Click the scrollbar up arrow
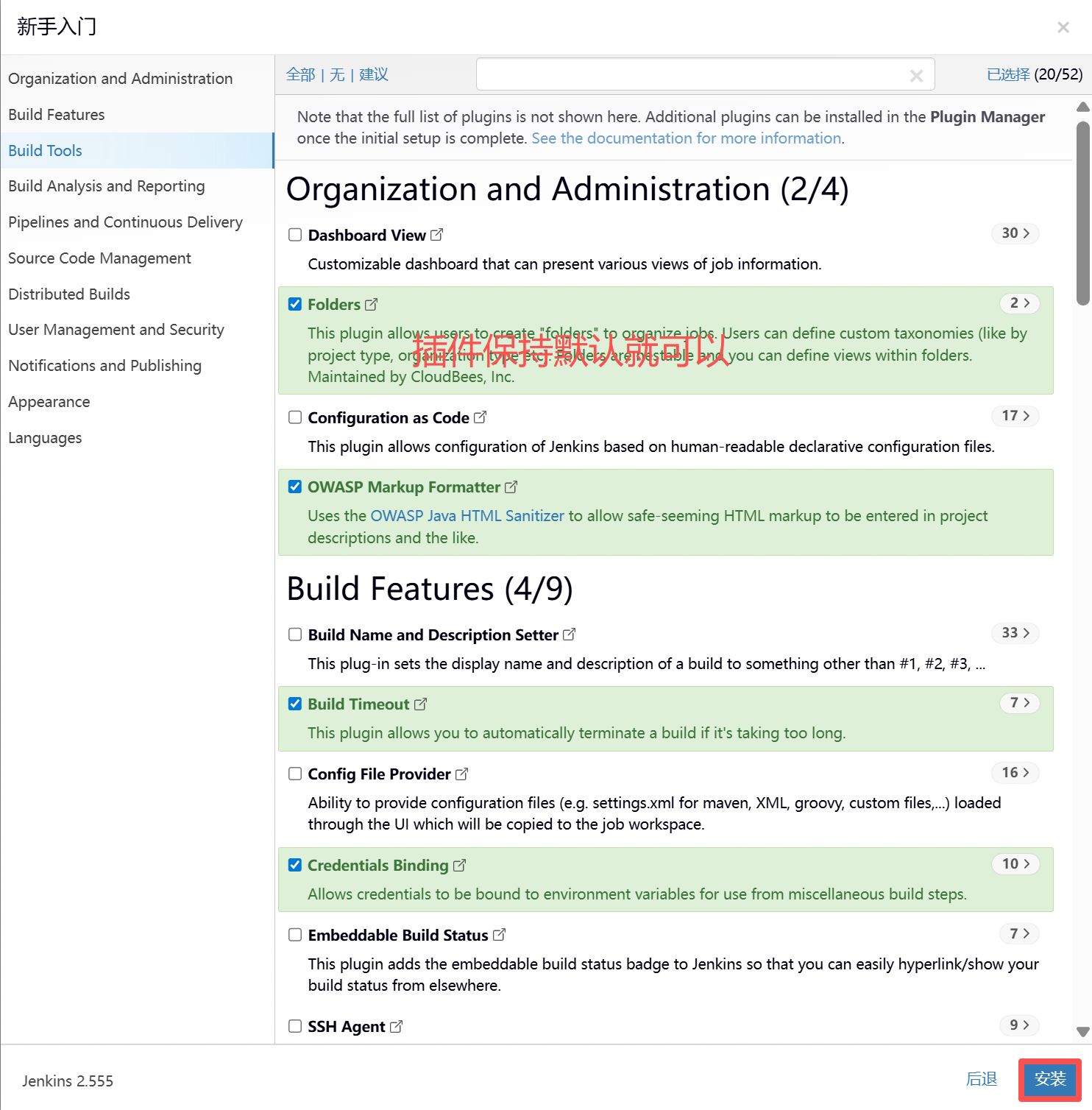Screen dimensions: 1092x1110 [x=1083, y=107]
